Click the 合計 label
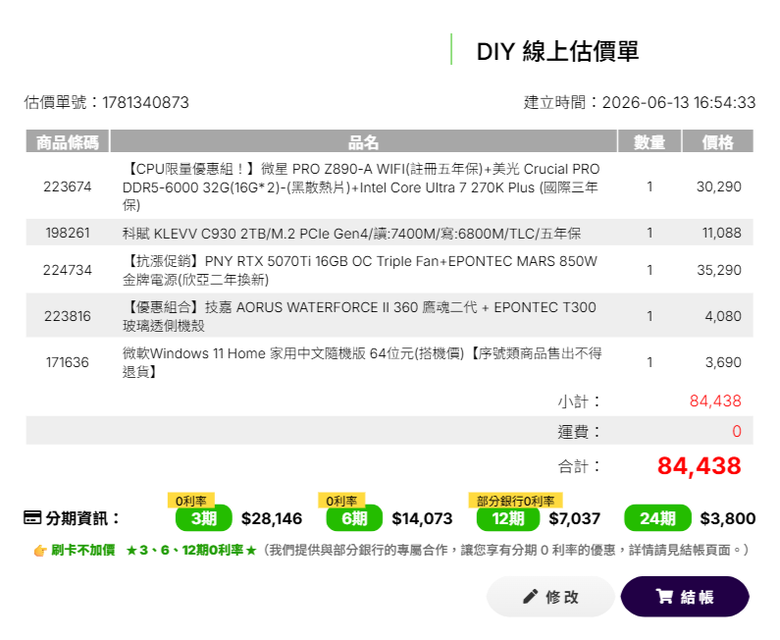780x640 pixels. click(x=579, y=466)
